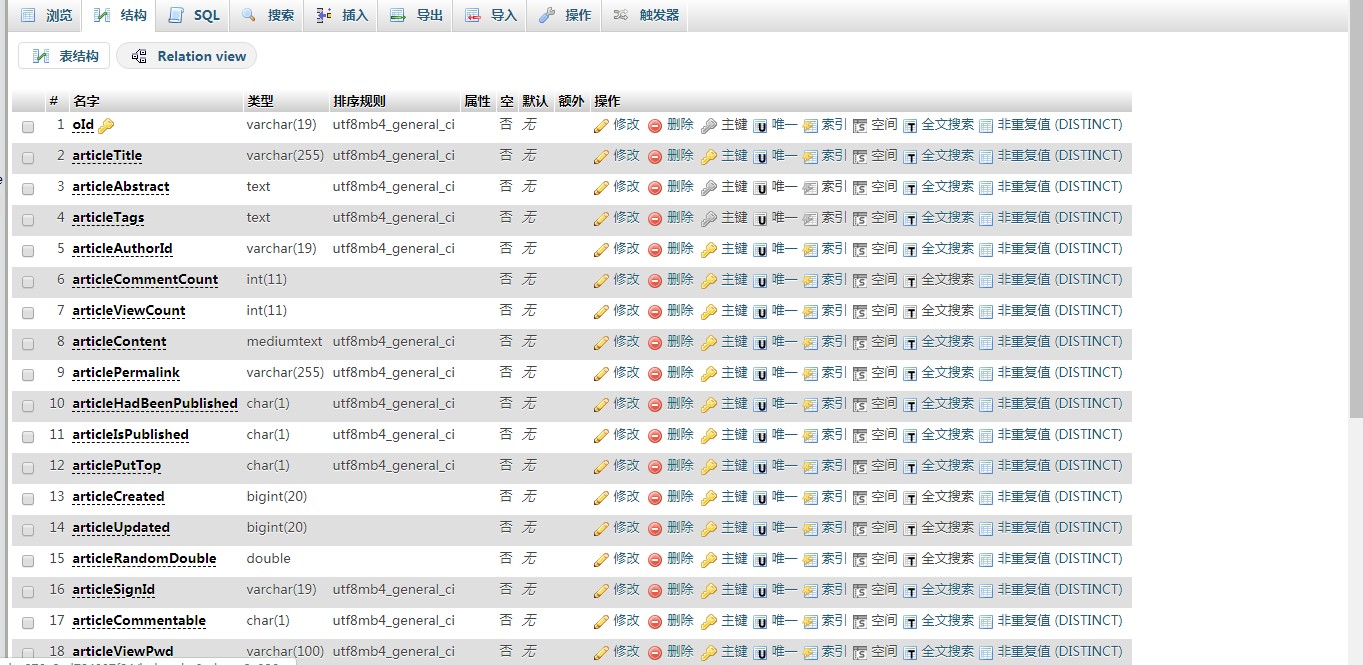The image size is (1363, 665).
Task: Click the spatial icon for articlePermalink row
Action: pos(860,374)
